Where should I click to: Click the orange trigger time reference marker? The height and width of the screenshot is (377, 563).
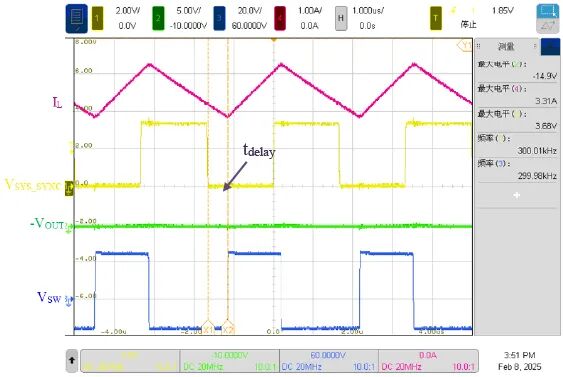coord(274,39)
